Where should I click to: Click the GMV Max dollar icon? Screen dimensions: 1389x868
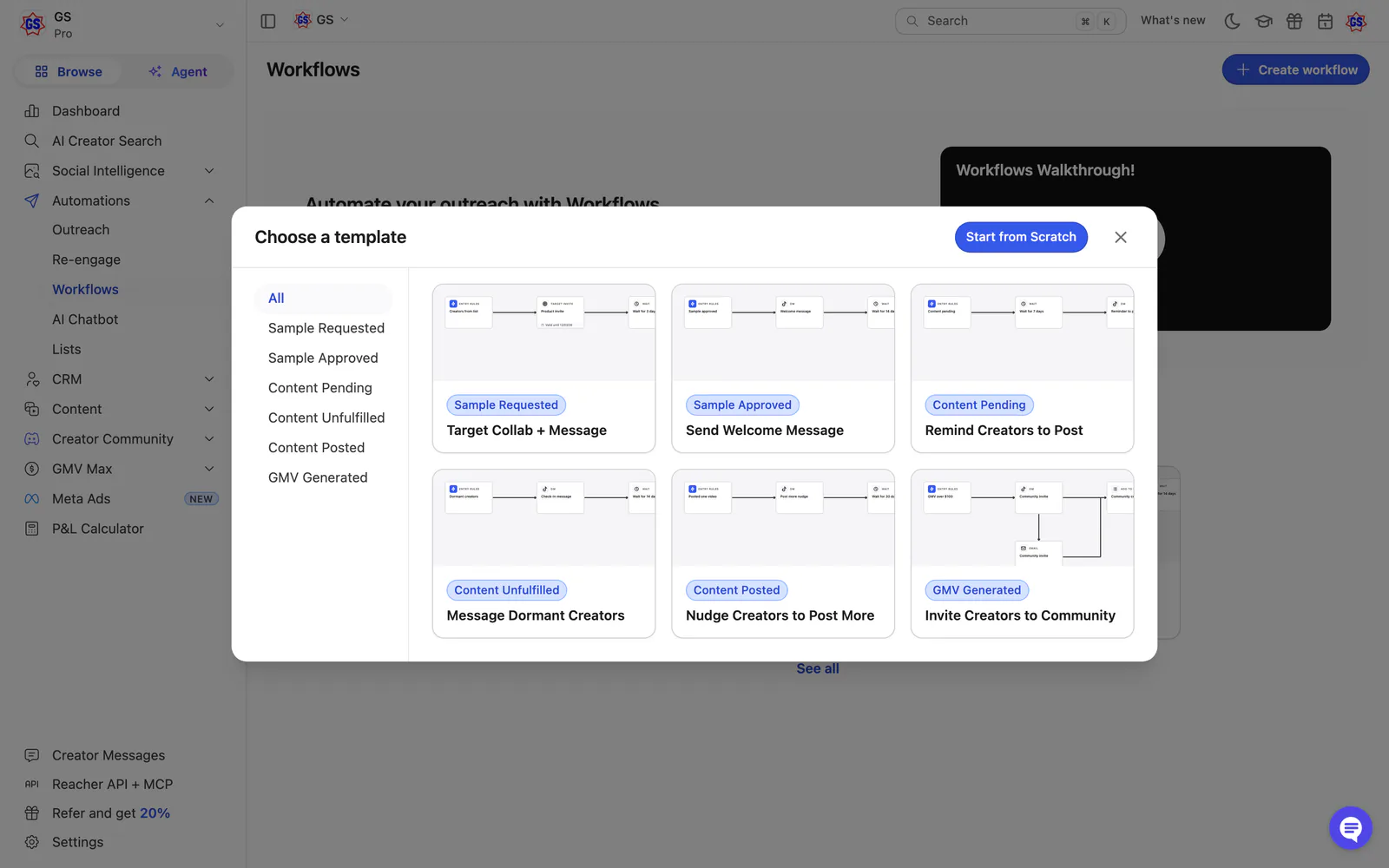(32, 469)
